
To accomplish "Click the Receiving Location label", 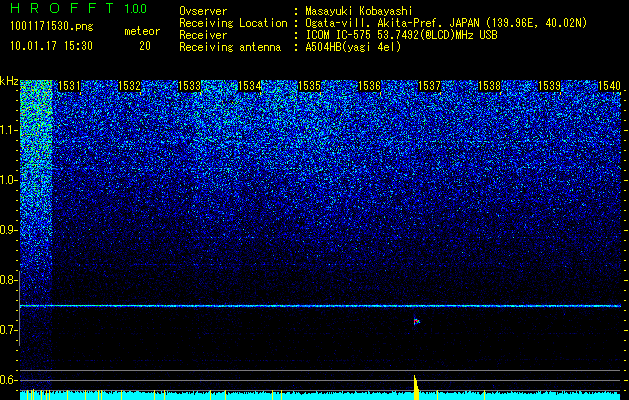I will [233, 23].
